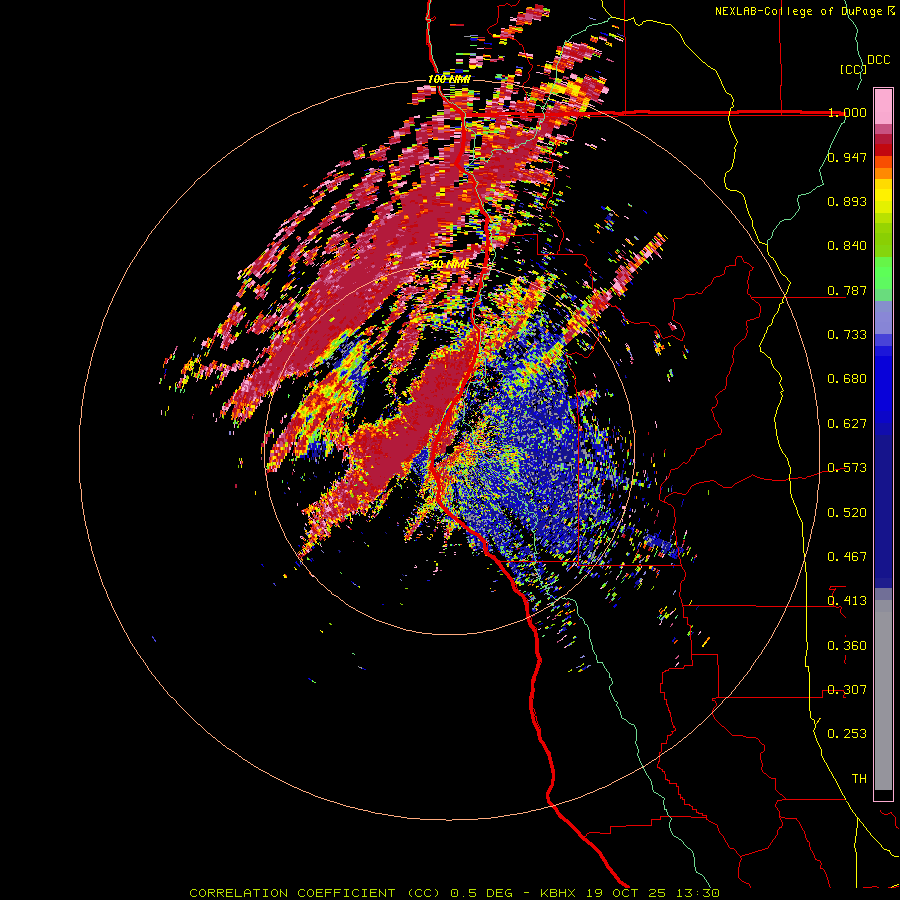Select the 1.000 legend value

point(847,112)
